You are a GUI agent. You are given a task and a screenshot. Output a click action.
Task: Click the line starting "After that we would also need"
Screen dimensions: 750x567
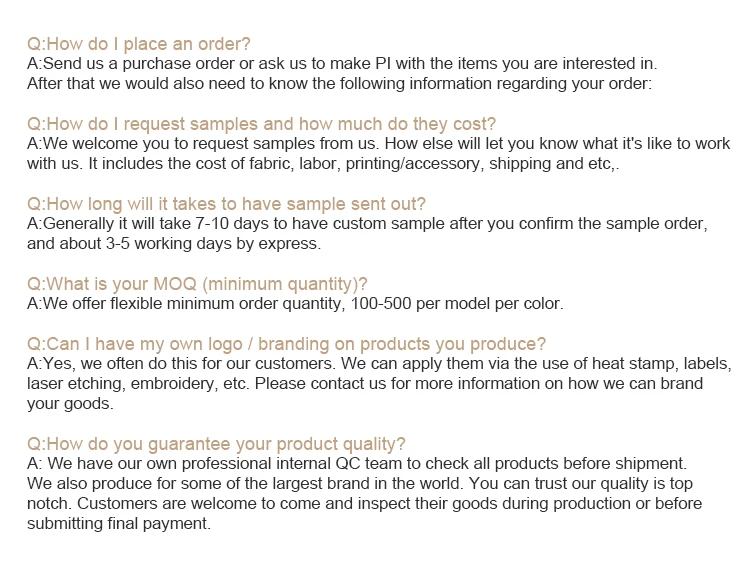click(x=339, y=84)
